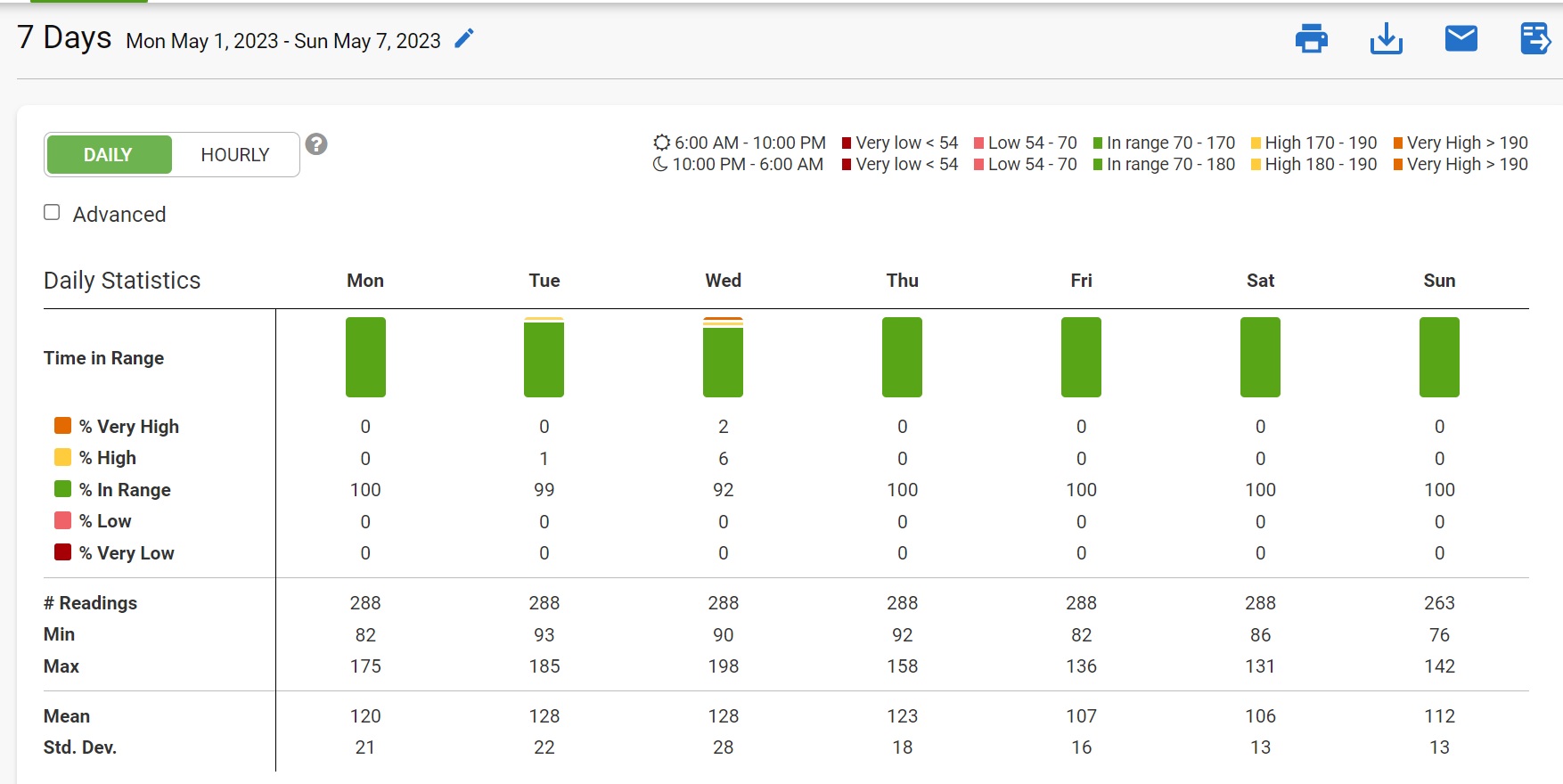Click the 'Sun' column header

click(x=1439, y=281)
